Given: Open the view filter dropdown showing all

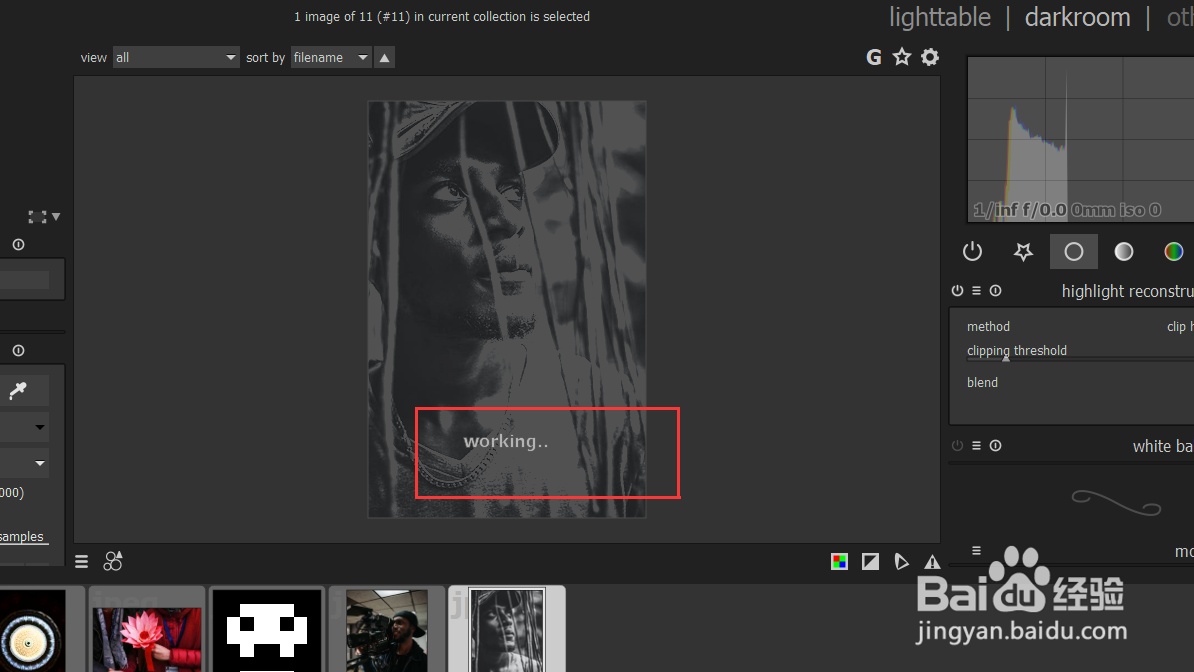Looking at the screenshot, I should [176, 57].
